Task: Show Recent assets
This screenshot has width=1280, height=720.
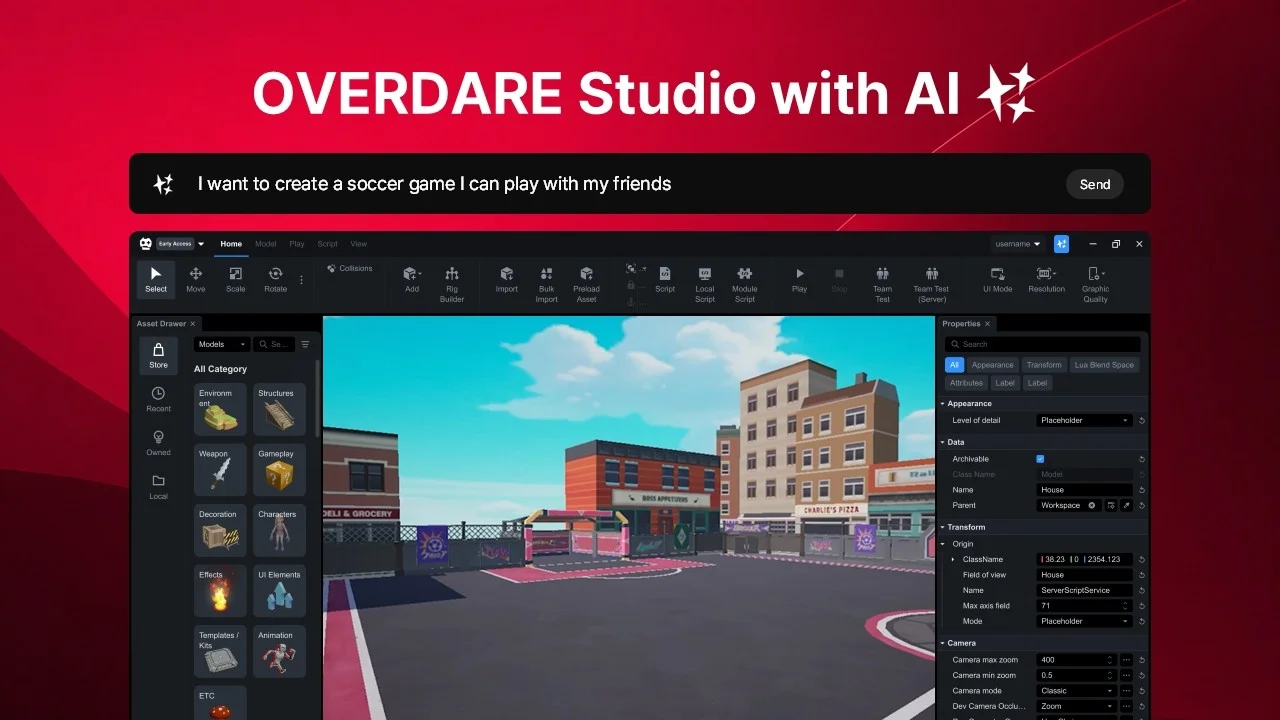Action: click(158, 399)
